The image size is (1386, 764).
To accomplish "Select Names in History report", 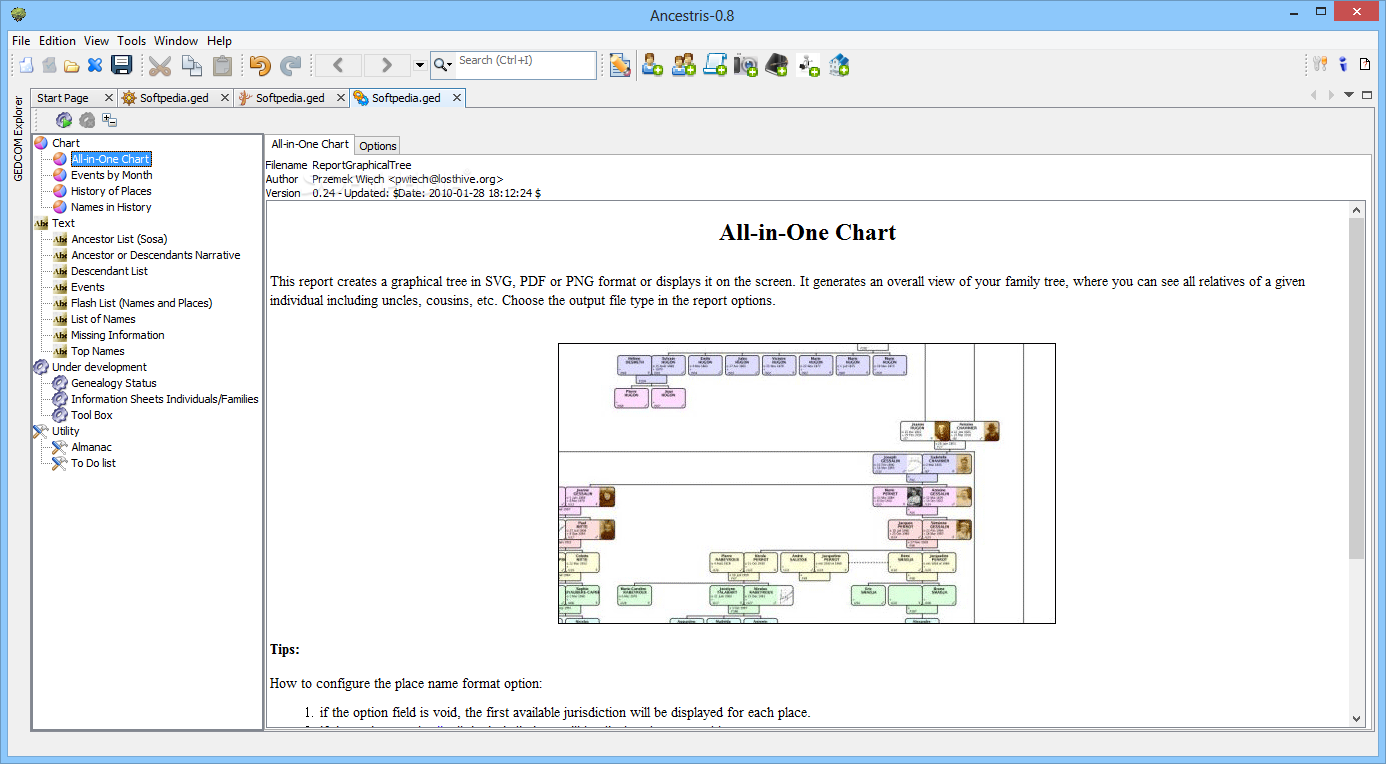I will [111, 207].
